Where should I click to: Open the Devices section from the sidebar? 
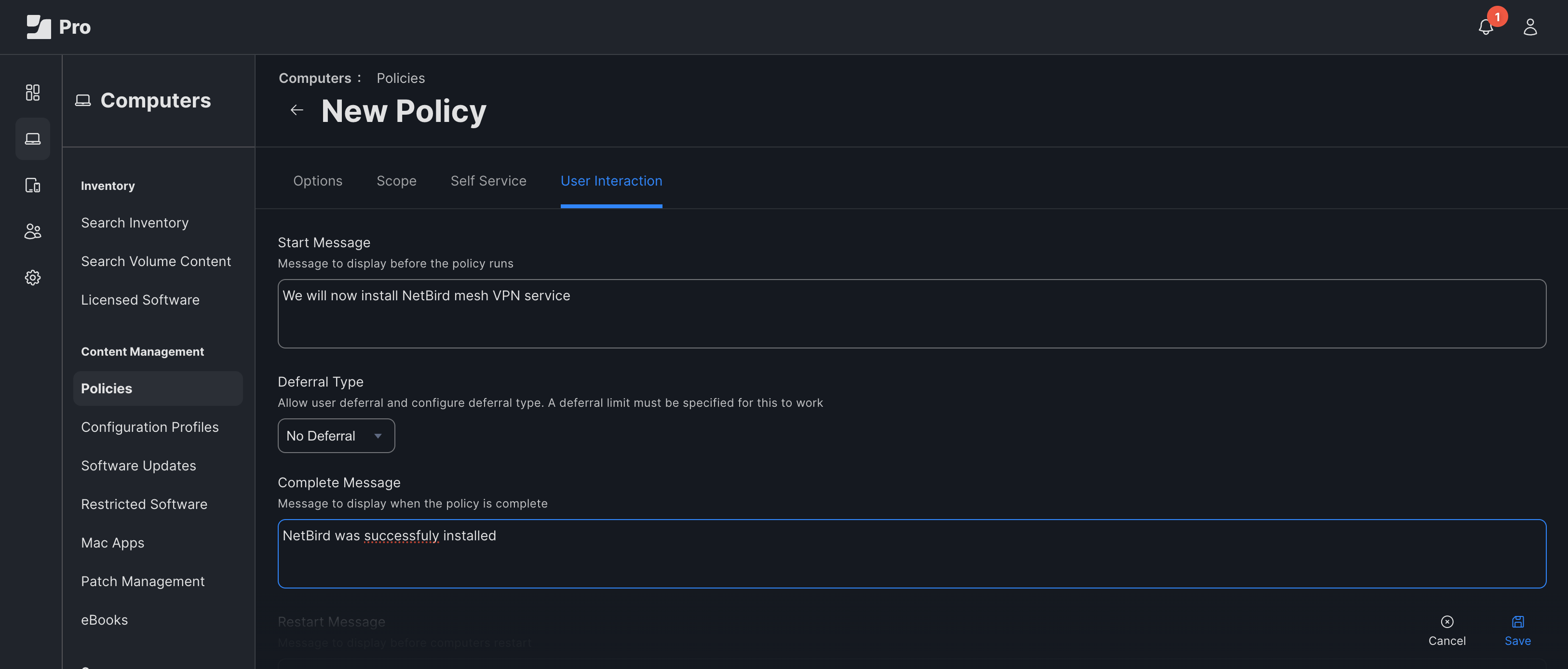tap(32, 185)
